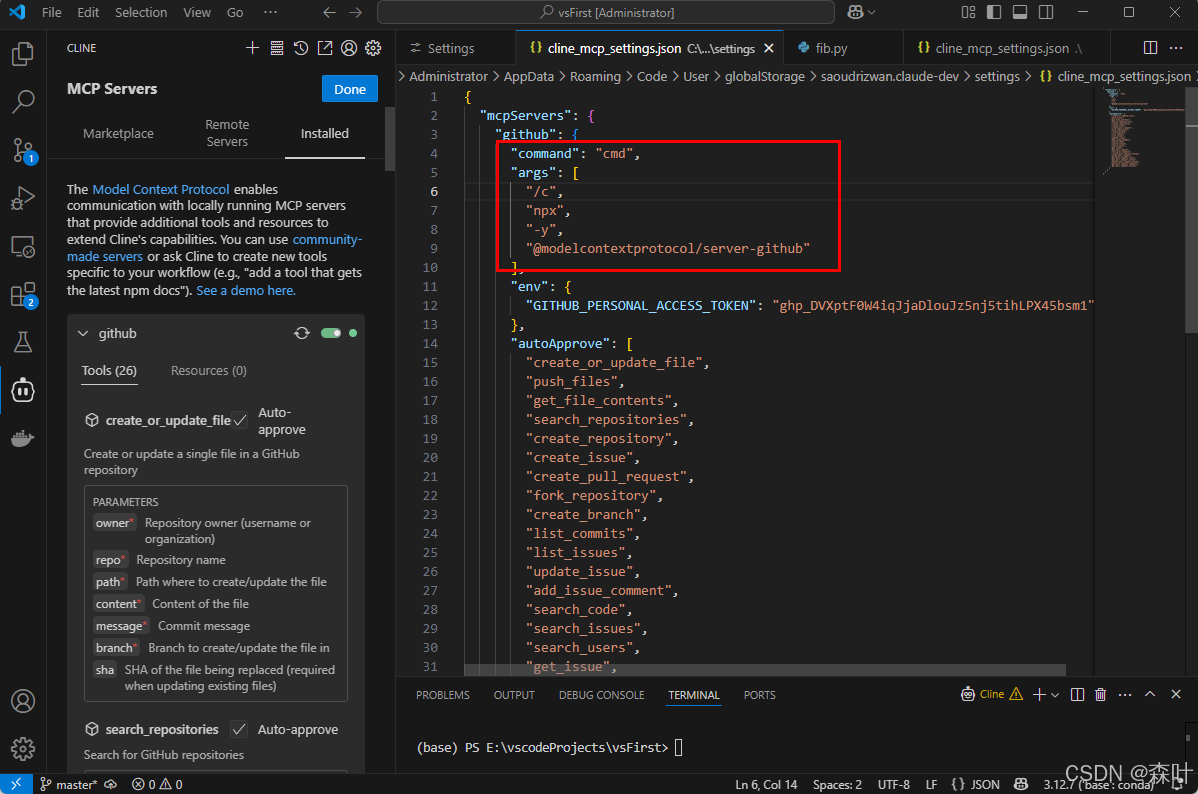Uncheck Auto-approve for search_repositories
Screen dimensions: 1198x794
click(x=239, y=729)
